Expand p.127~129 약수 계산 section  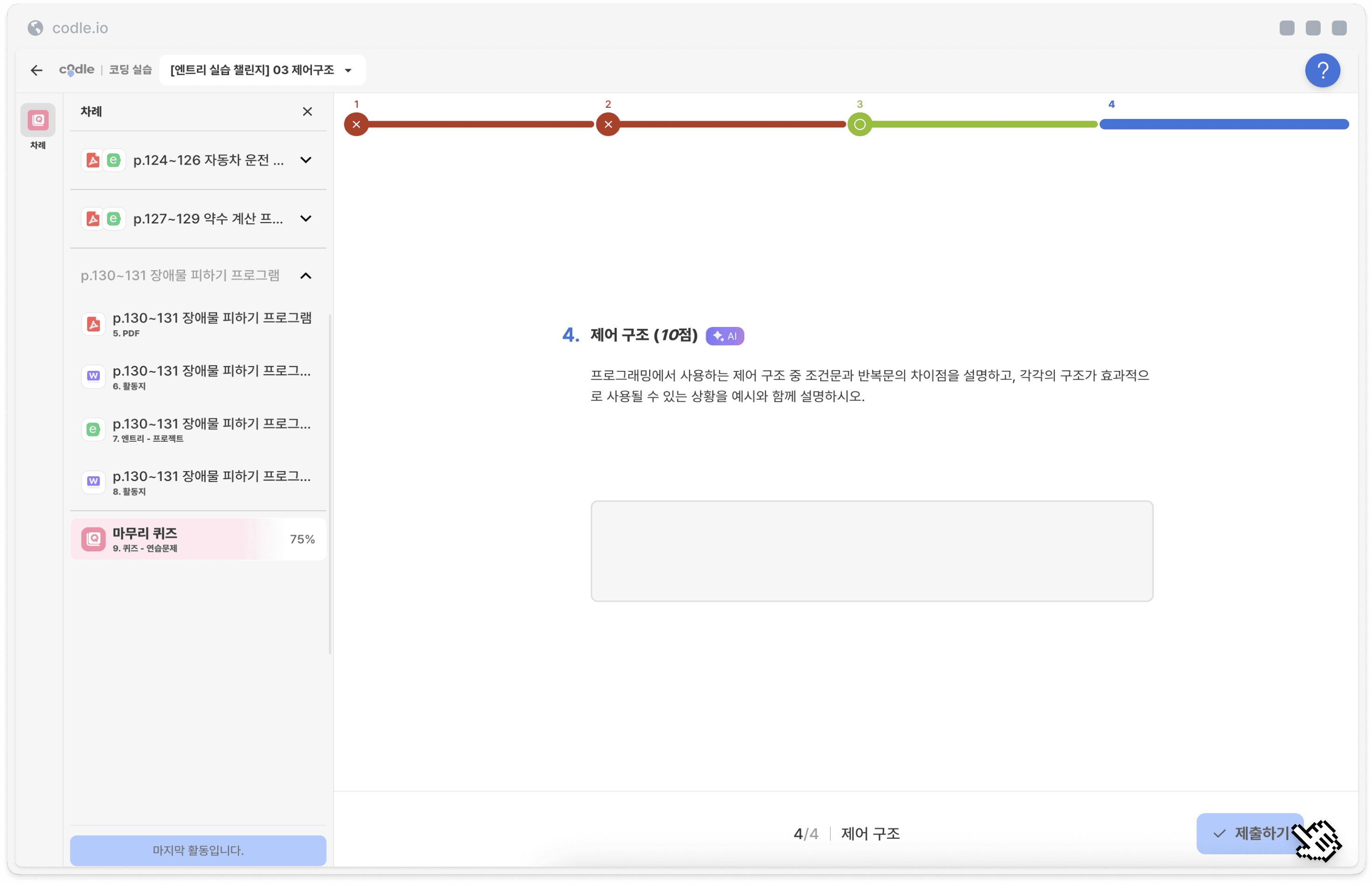point(306,219)
